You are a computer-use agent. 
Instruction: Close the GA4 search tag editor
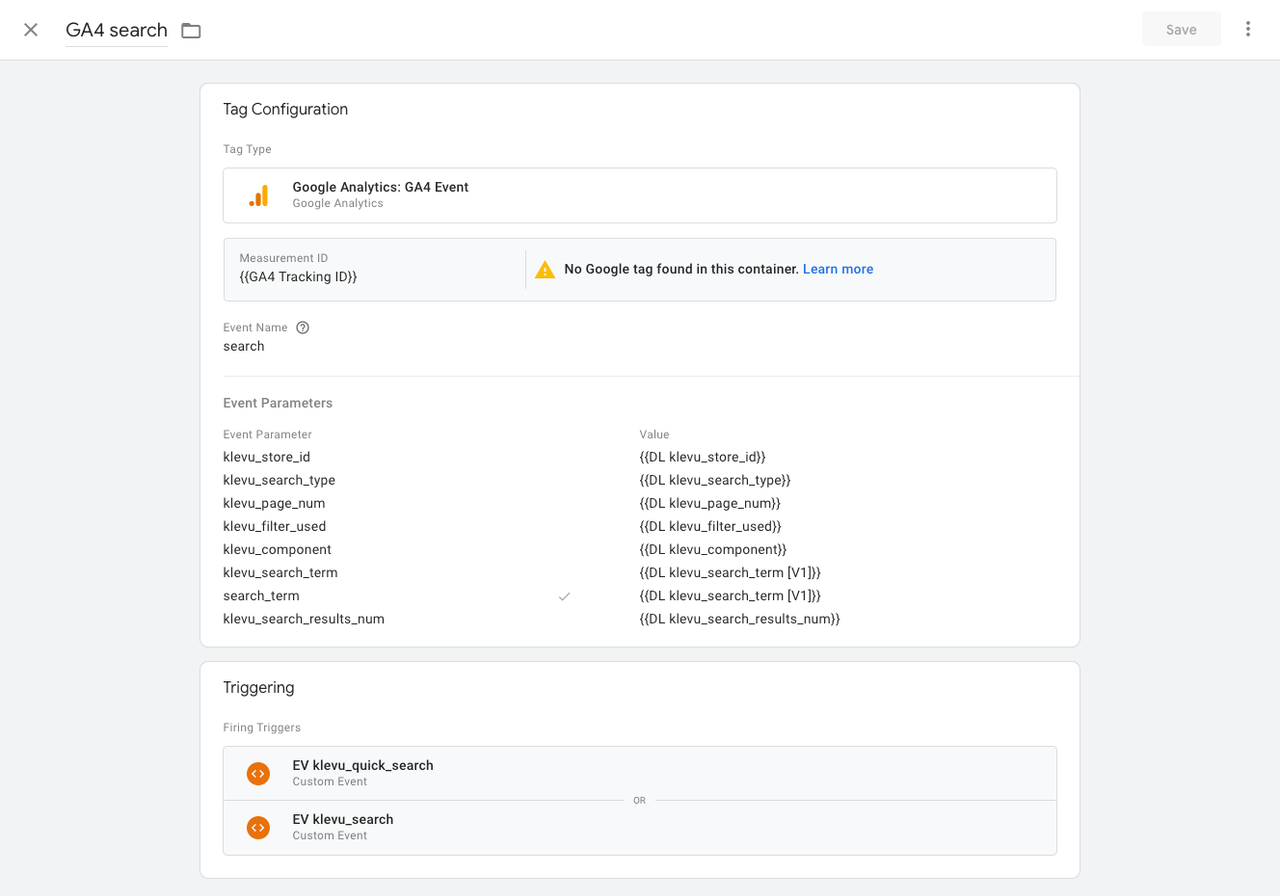(31, 30)
